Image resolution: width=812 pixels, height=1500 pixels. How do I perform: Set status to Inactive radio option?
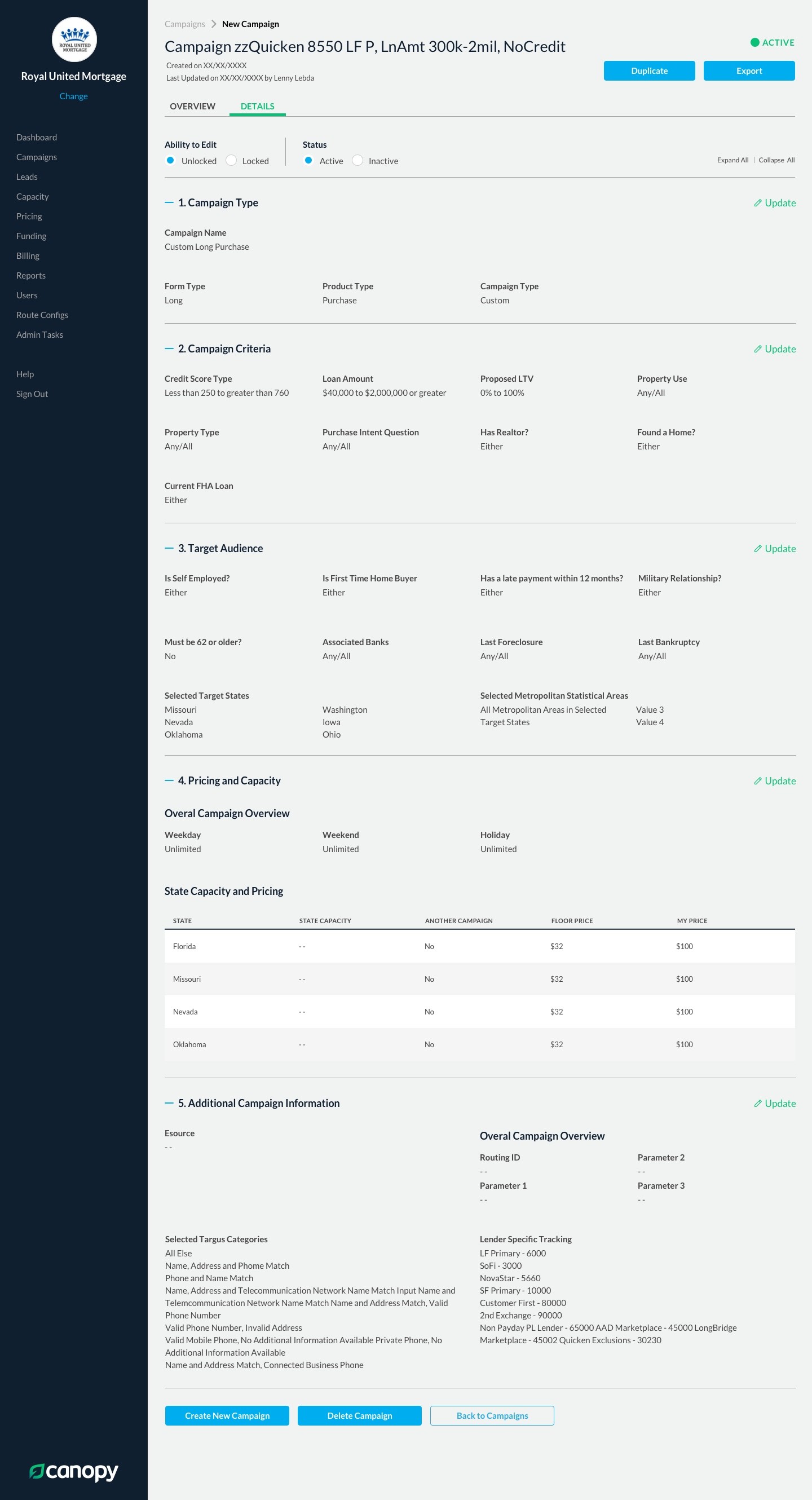click(x=358, y=161)
